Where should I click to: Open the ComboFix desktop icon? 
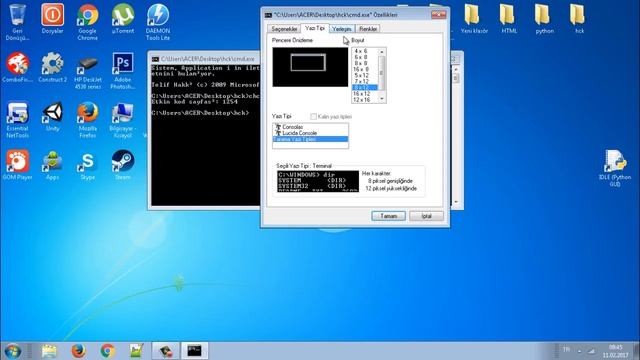pyautogui.click(x=17, y=67)
